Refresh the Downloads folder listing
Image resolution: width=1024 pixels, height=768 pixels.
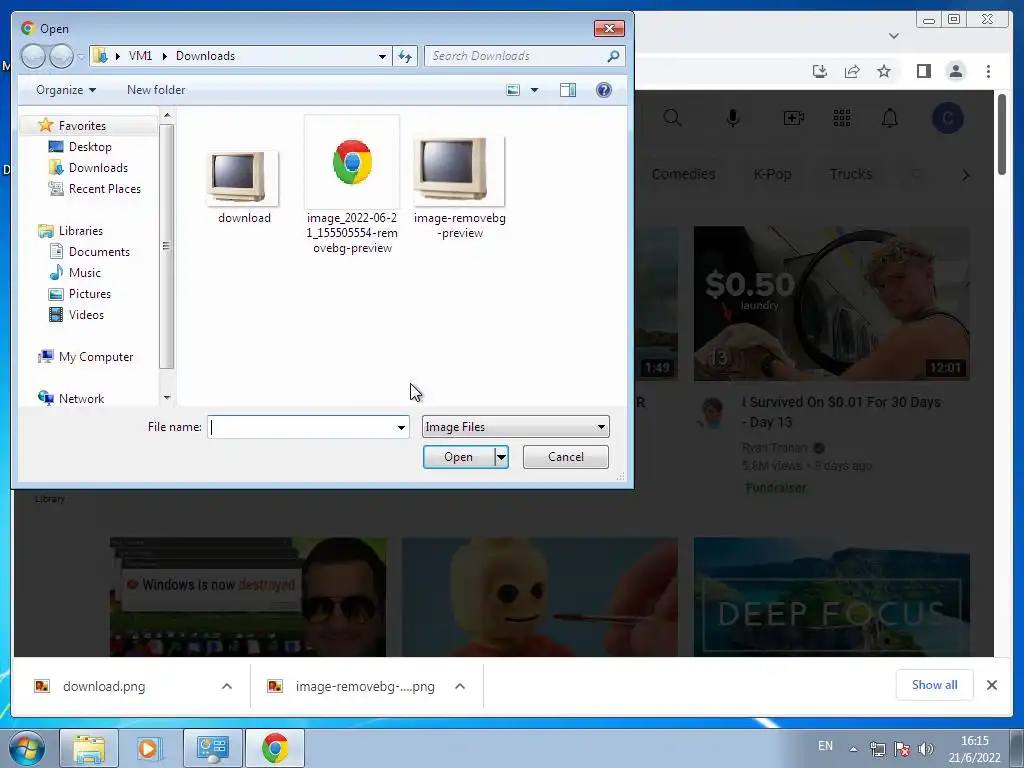coord(405,56)
